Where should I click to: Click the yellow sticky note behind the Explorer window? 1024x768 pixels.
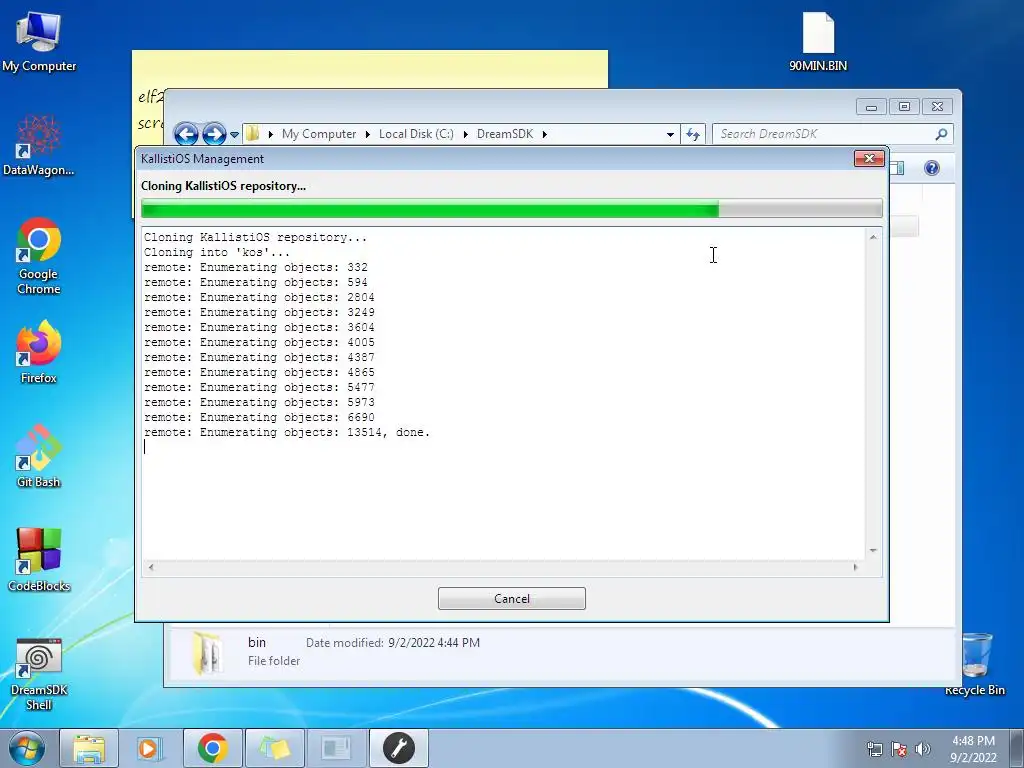[x=370, y=69]
